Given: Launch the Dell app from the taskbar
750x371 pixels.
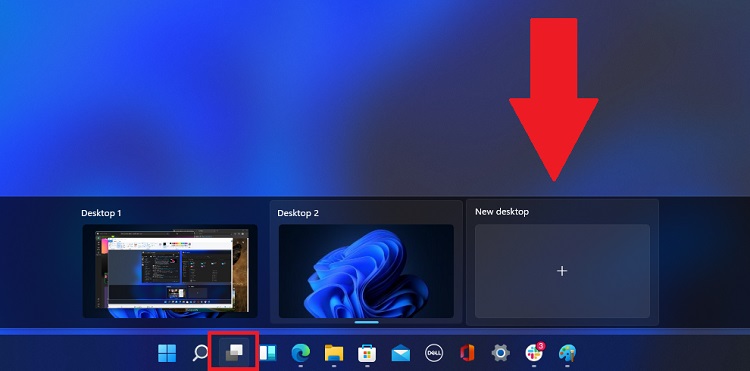Looking at the screenshot, I should [434, 353].
